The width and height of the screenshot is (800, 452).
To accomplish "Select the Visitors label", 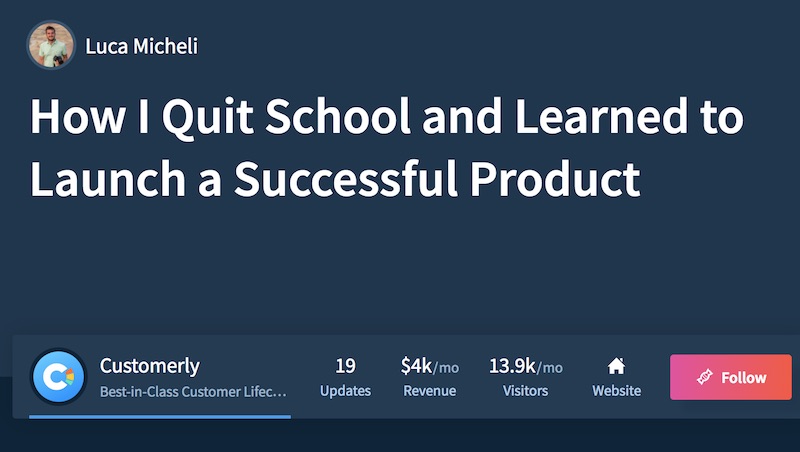I will [x=525, y=391].
